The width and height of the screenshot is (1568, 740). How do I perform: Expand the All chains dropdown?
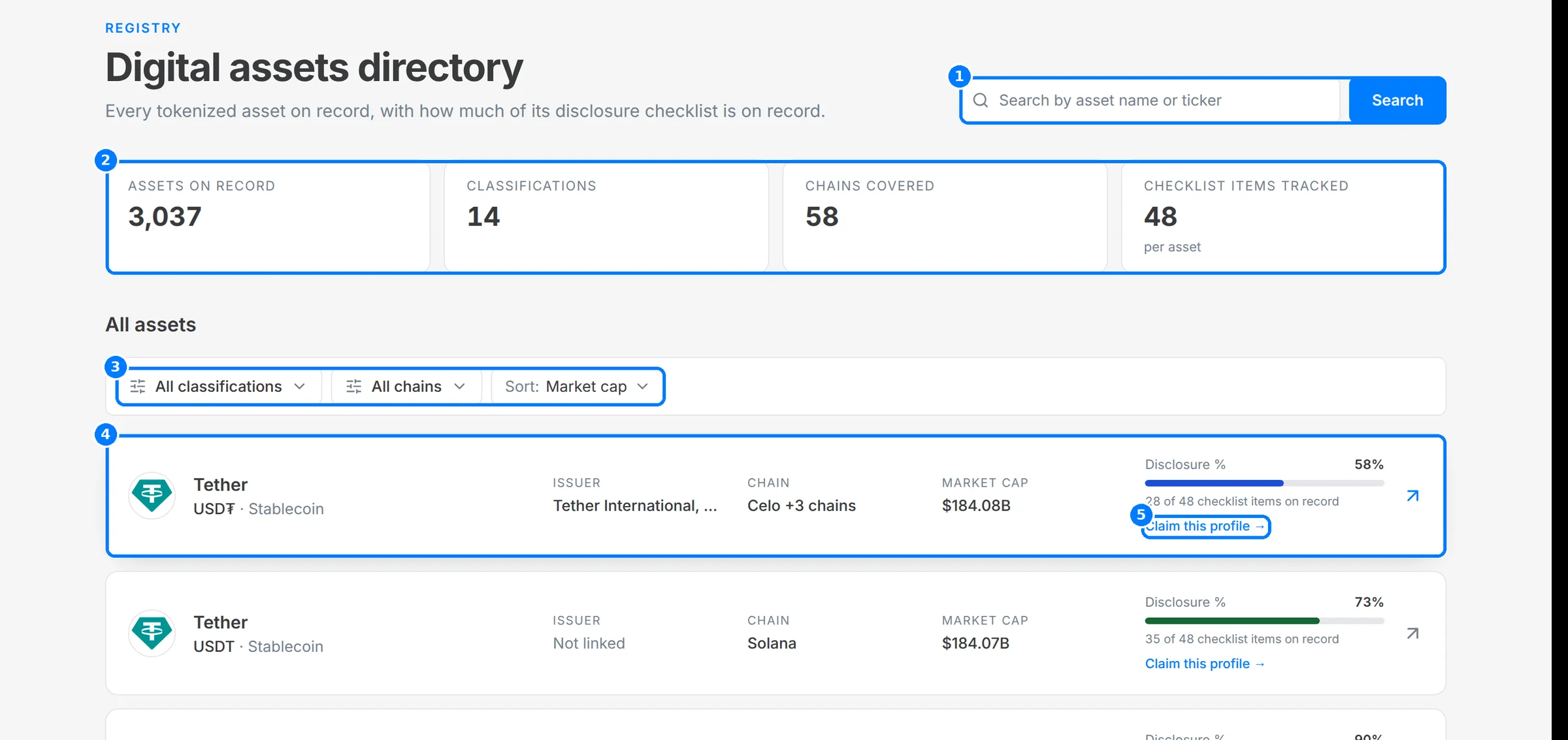[x=406, y=387]
